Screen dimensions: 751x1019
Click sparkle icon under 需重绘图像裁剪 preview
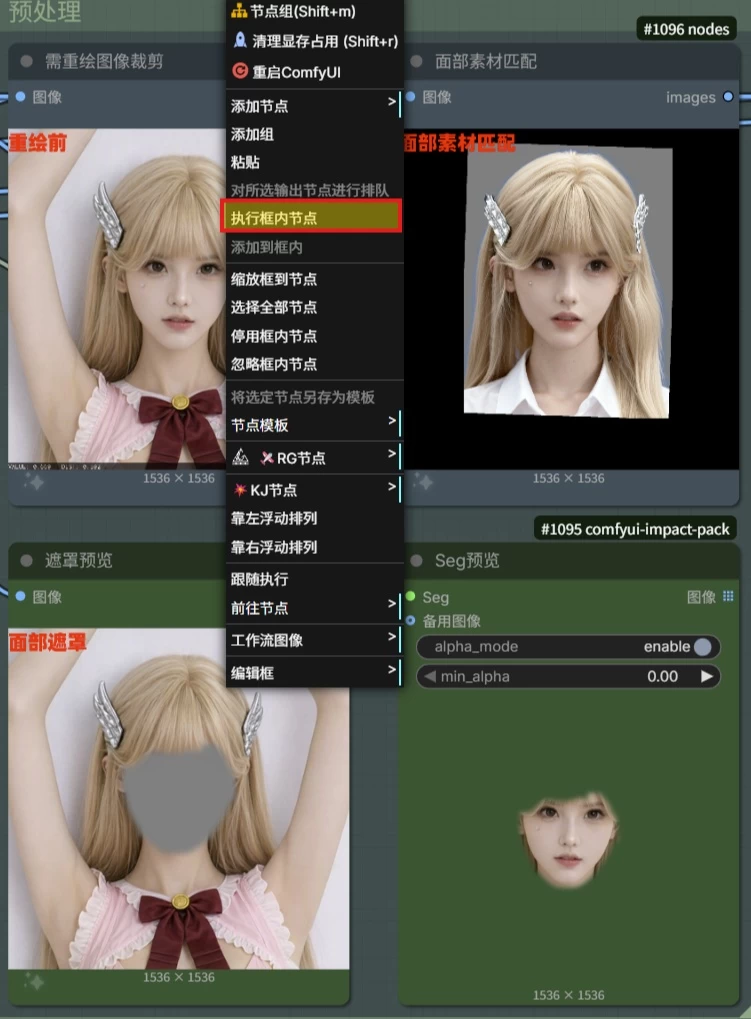click(x=34, y=482)
